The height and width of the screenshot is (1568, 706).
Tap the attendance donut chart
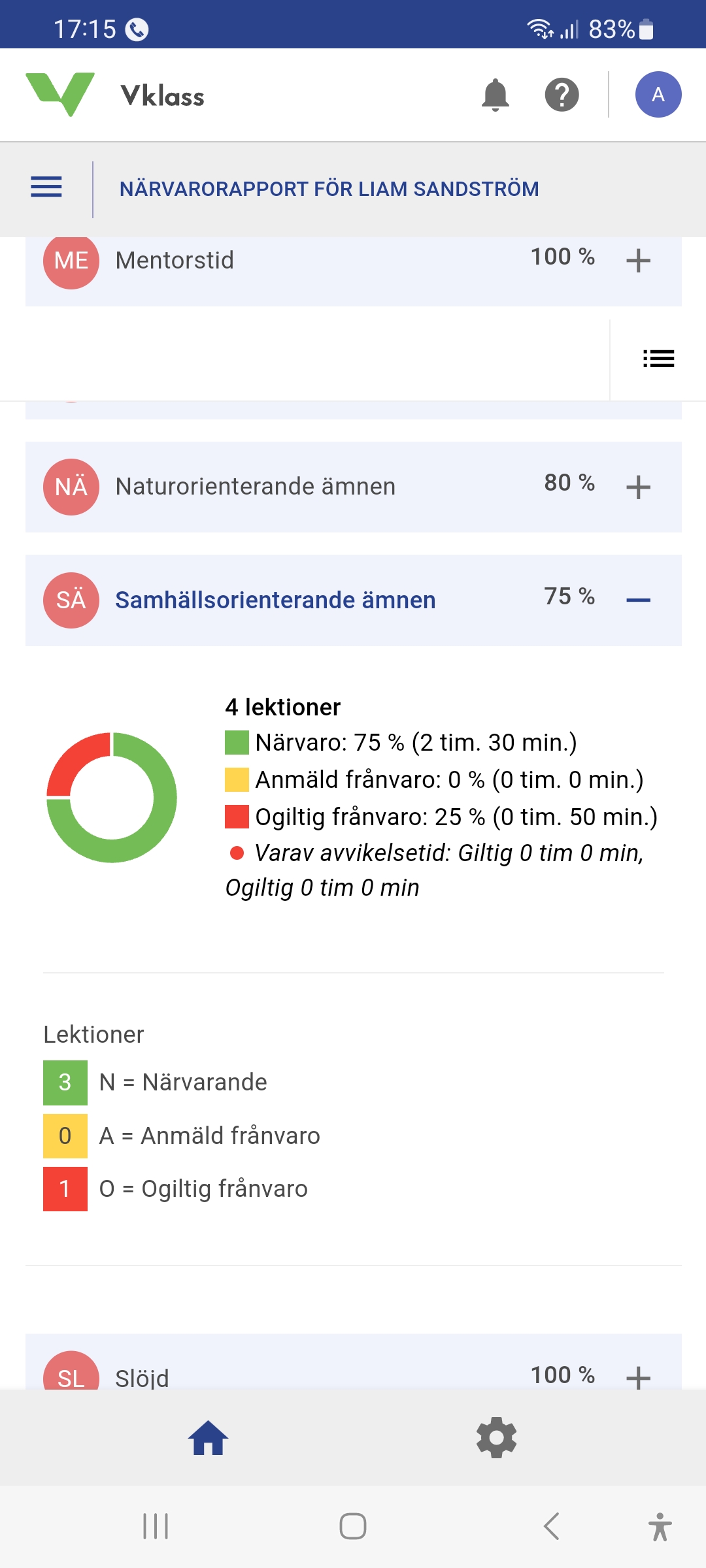(x=112, y=798)
